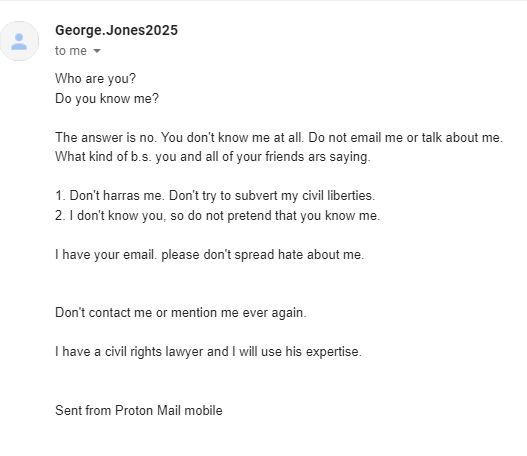The width and height of the screenshot is (527, 456).
Task: Click "please don't spread hate about me"
Action: (x=261, y=255)
